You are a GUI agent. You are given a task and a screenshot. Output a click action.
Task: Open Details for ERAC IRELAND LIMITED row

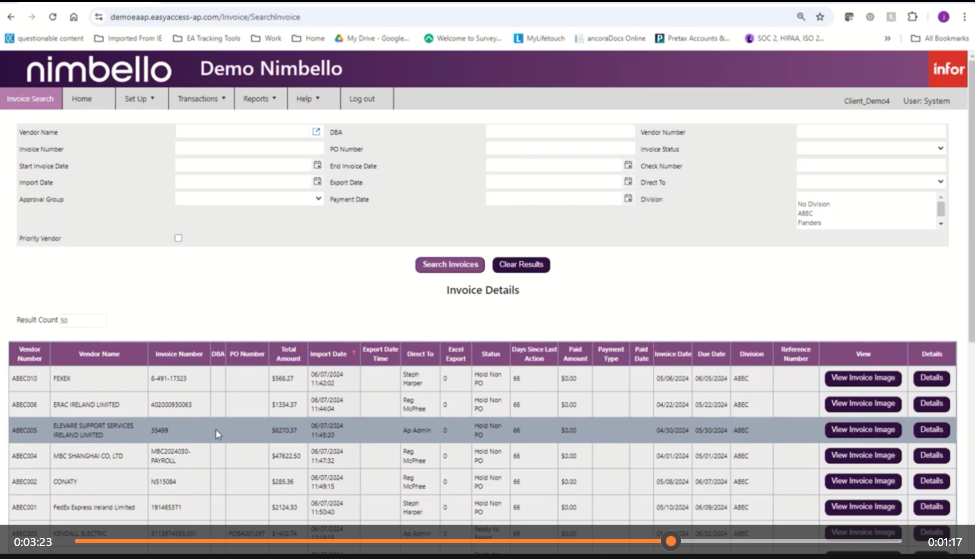click(931, 404)
